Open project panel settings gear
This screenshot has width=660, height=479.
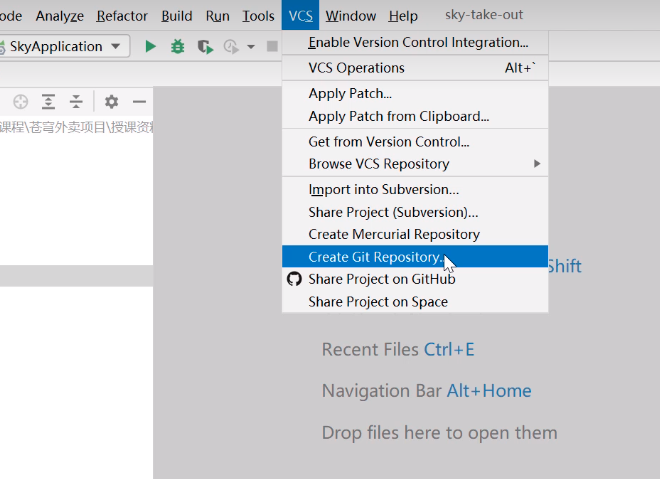111,102
